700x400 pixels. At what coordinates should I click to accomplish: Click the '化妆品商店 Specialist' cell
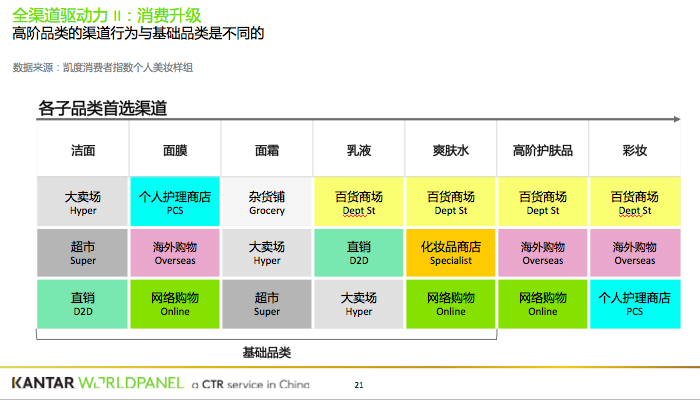(x=451, y=253)
